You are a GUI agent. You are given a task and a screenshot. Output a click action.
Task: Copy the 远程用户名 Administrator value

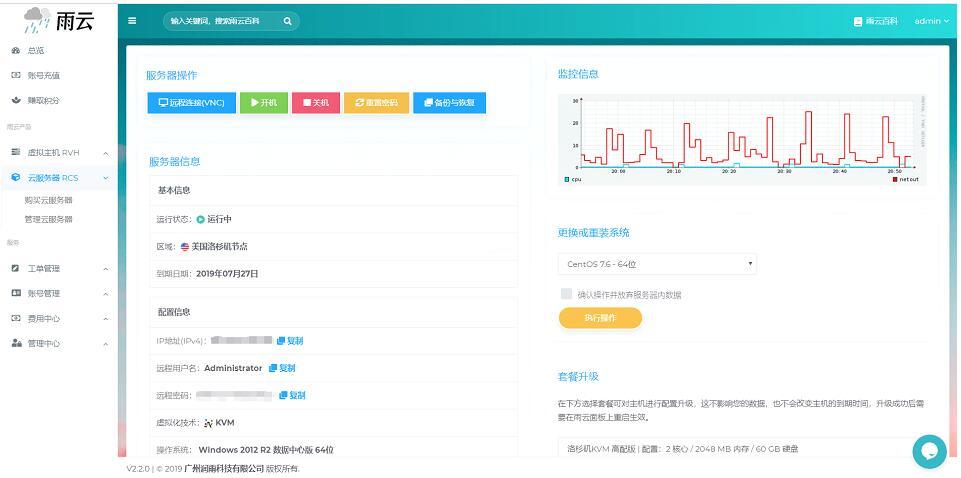click(282, 368)
